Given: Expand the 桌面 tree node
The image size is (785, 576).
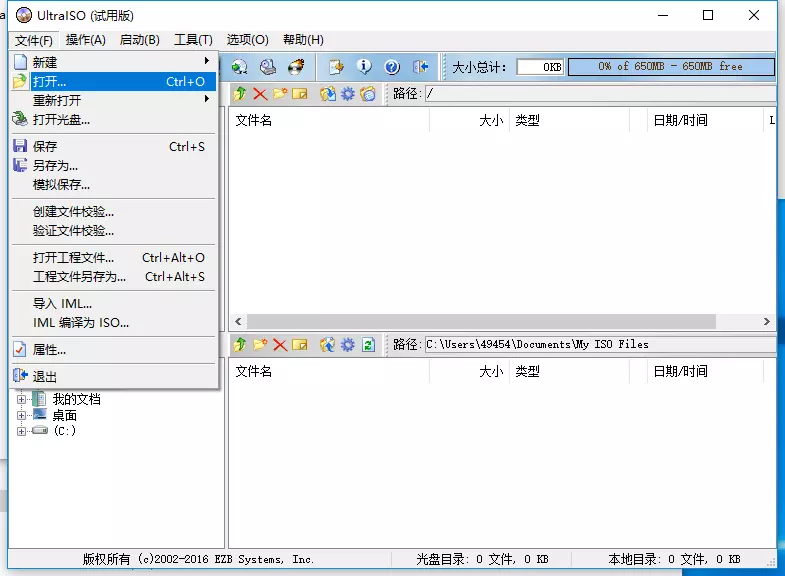Looking at the screenshot, I should pyautogui.click(x=21, y=415).
